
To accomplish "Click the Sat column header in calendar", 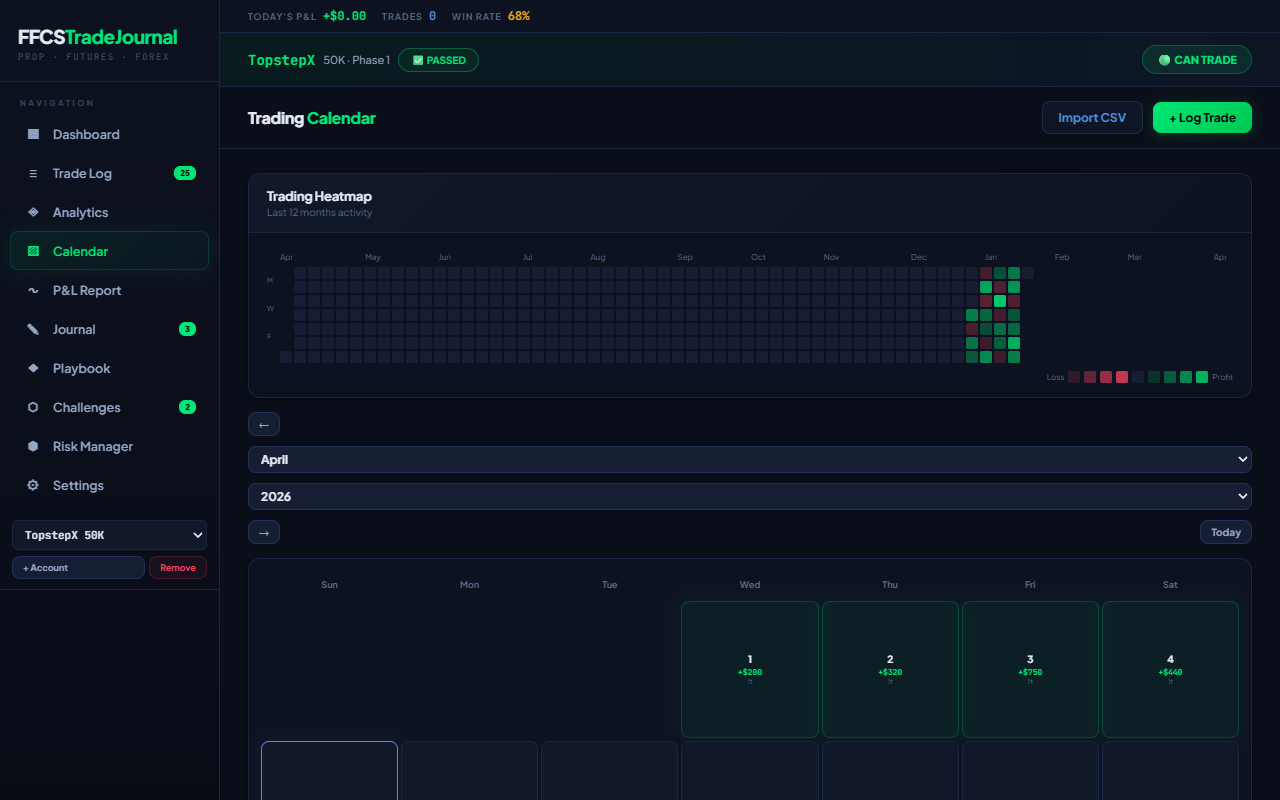I will (x=1170, y=585).
